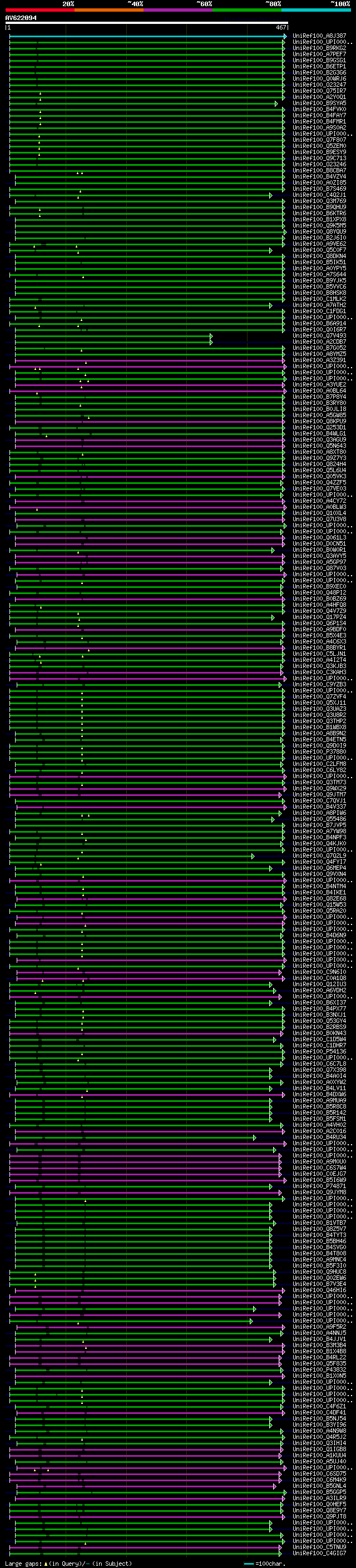Select hit label UniRef100_P54136

pos(319,1051)
